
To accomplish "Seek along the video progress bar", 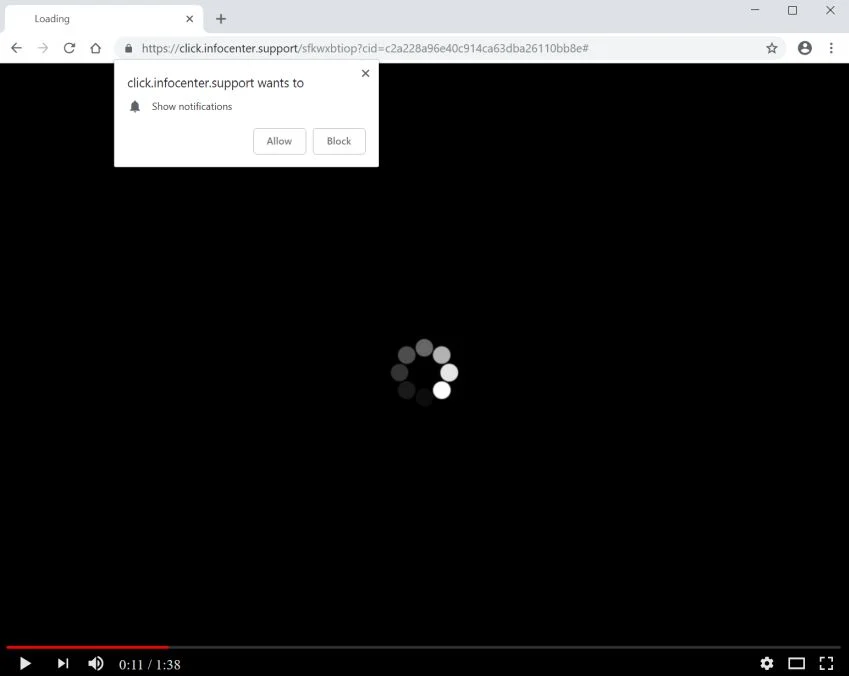I will tap(423, 647).
